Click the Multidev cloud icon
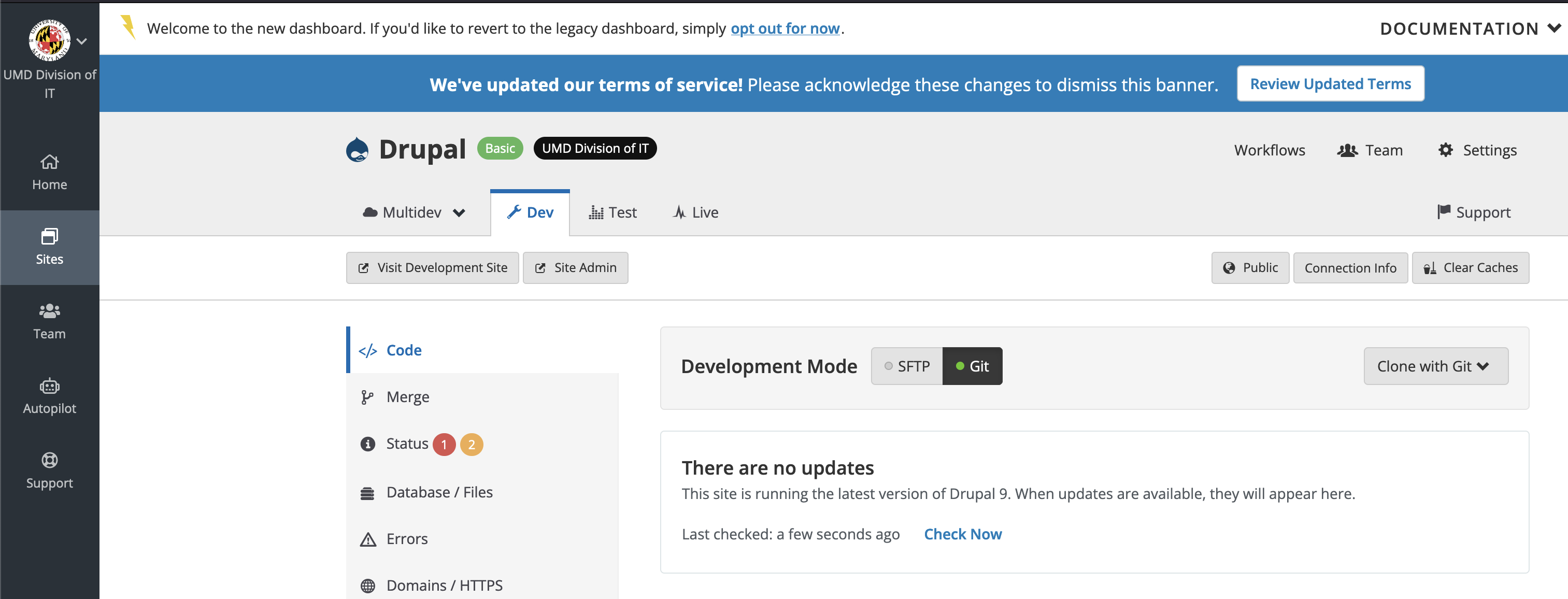This screenshot has height=599, width=1568. [x=370, y=212]
